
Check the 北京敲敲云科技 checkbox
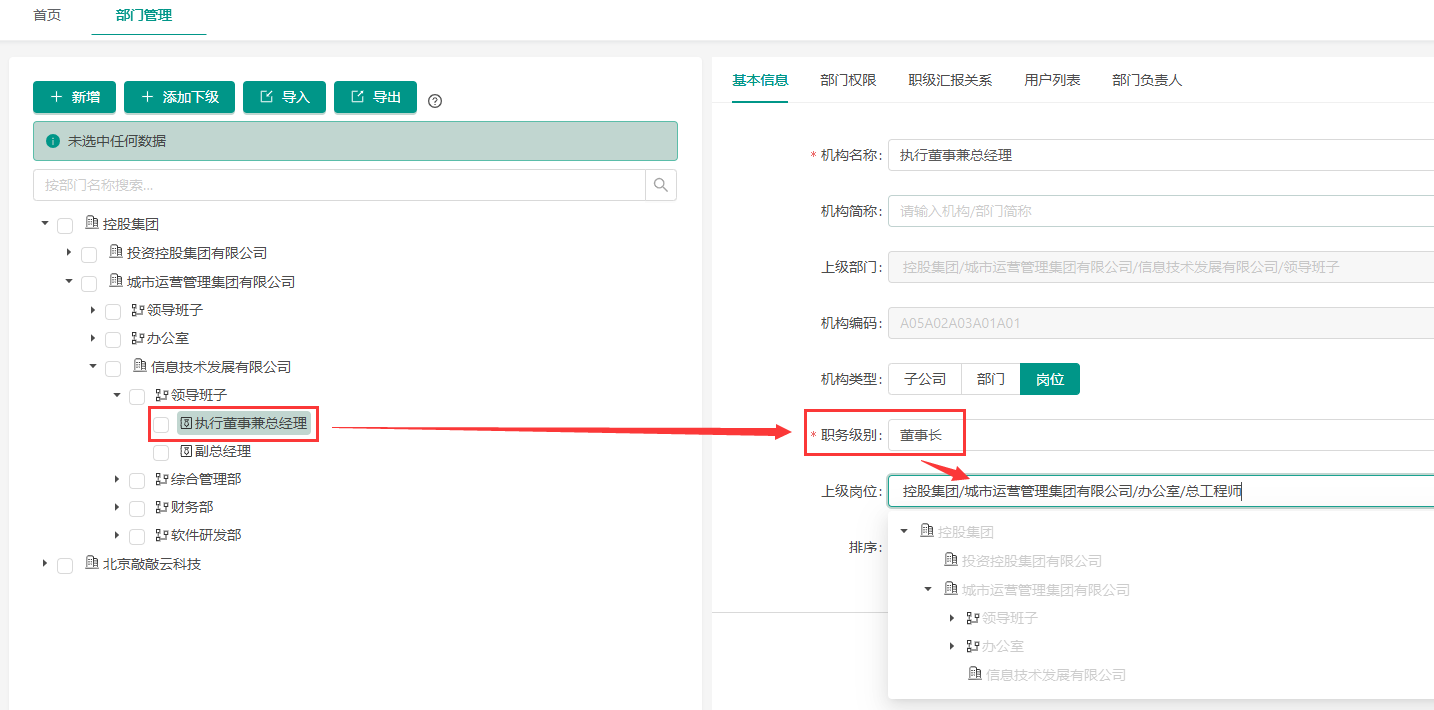(x=65, y=565)
